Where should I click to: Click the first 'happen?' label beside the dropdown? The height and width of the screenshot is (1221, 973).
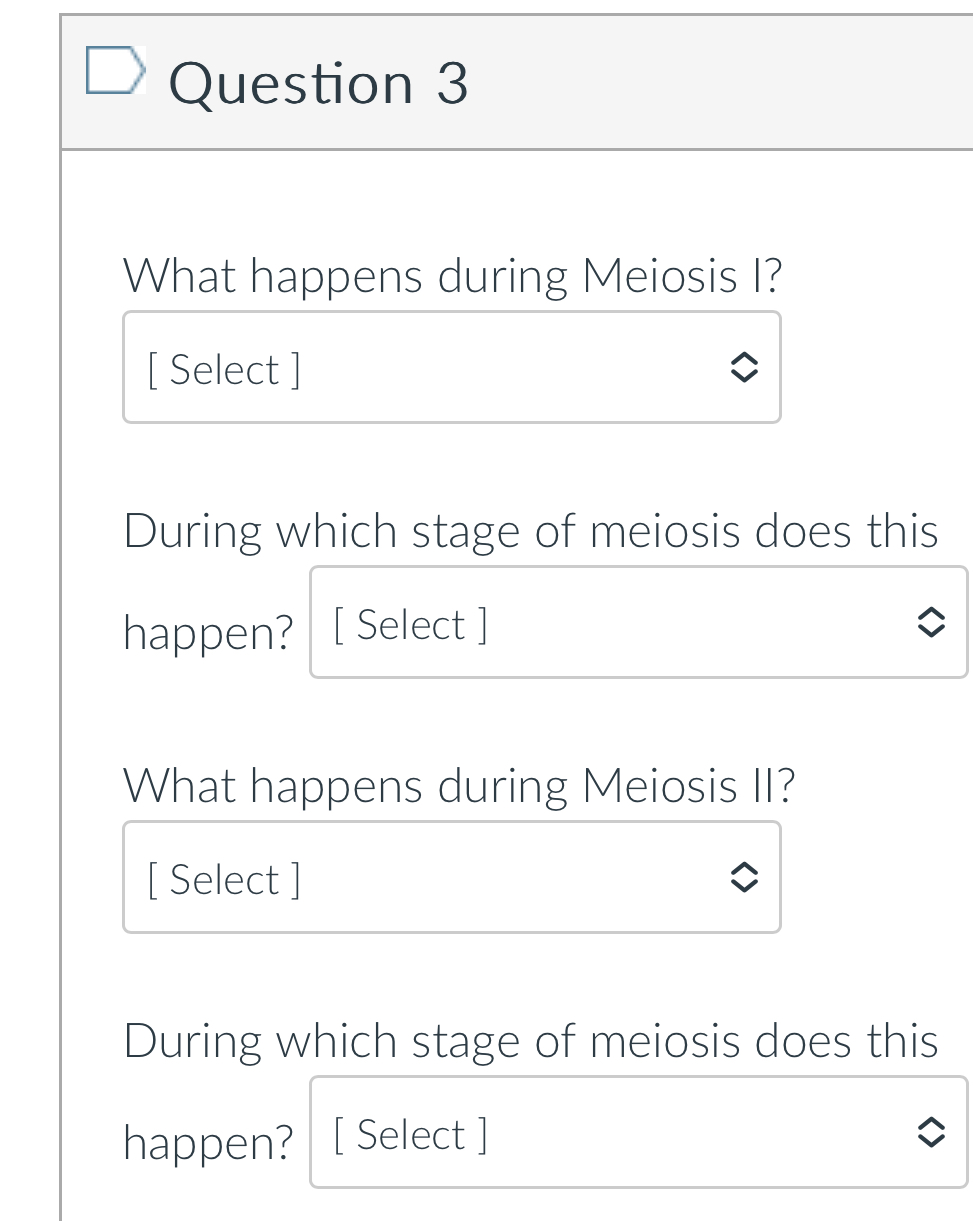click(x=208, y=632)
